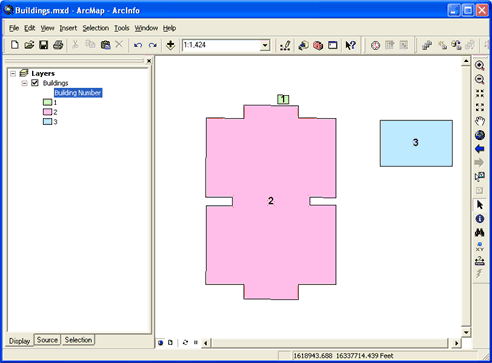
Task: Show the ArcToolbox window red toolbox icon
Action: pos(318,45)
